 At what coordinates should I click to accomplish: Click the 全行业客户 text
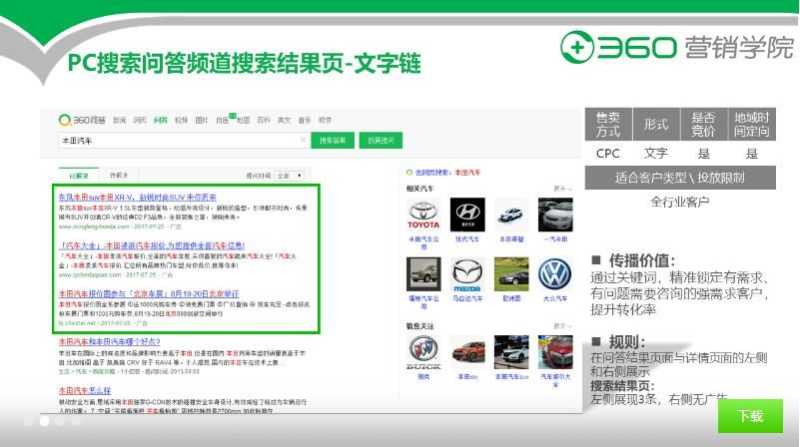(x=680, y=202)
